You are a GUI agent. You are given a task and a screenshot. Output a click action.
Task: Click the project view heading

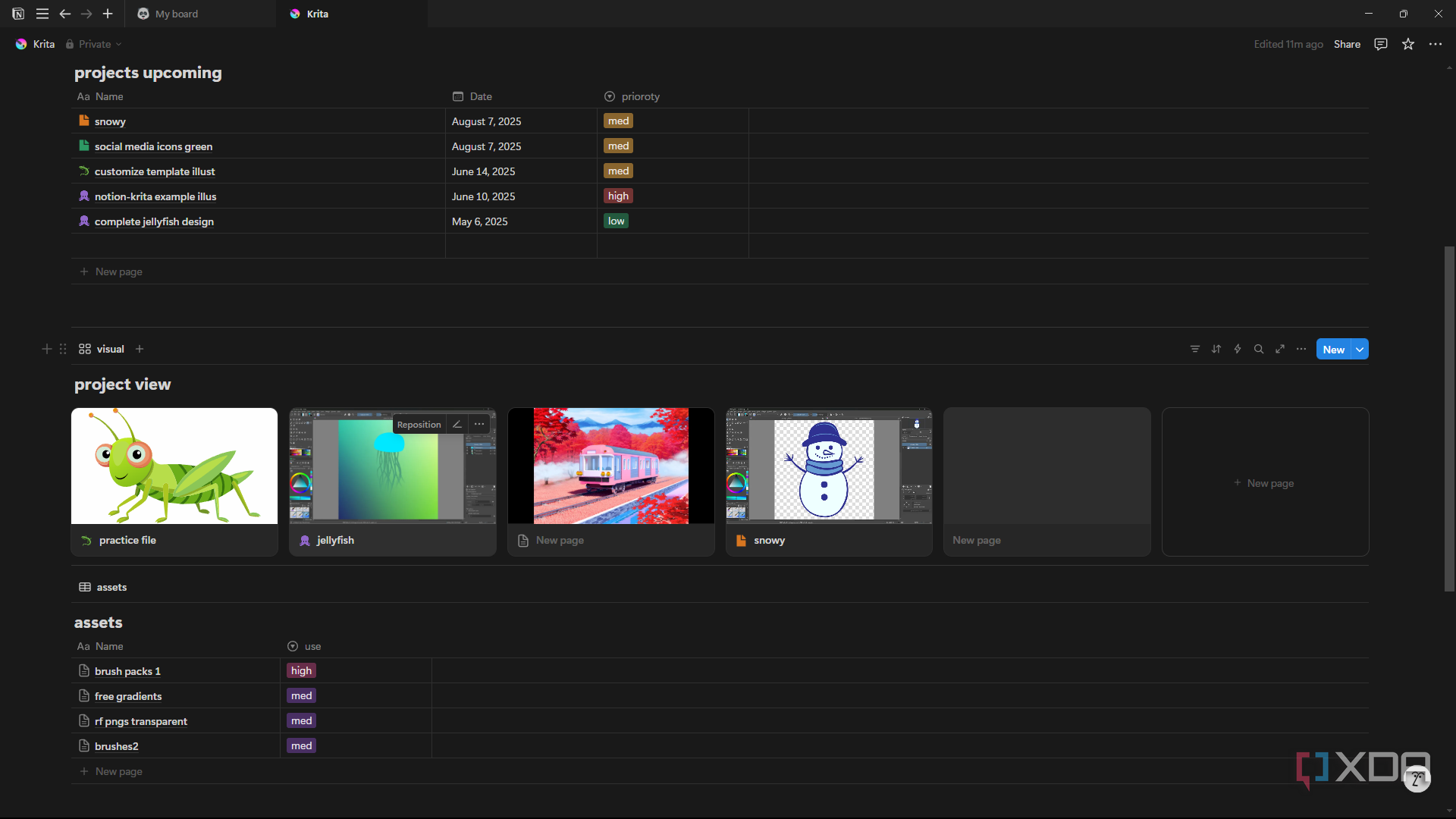coord(123,384)
